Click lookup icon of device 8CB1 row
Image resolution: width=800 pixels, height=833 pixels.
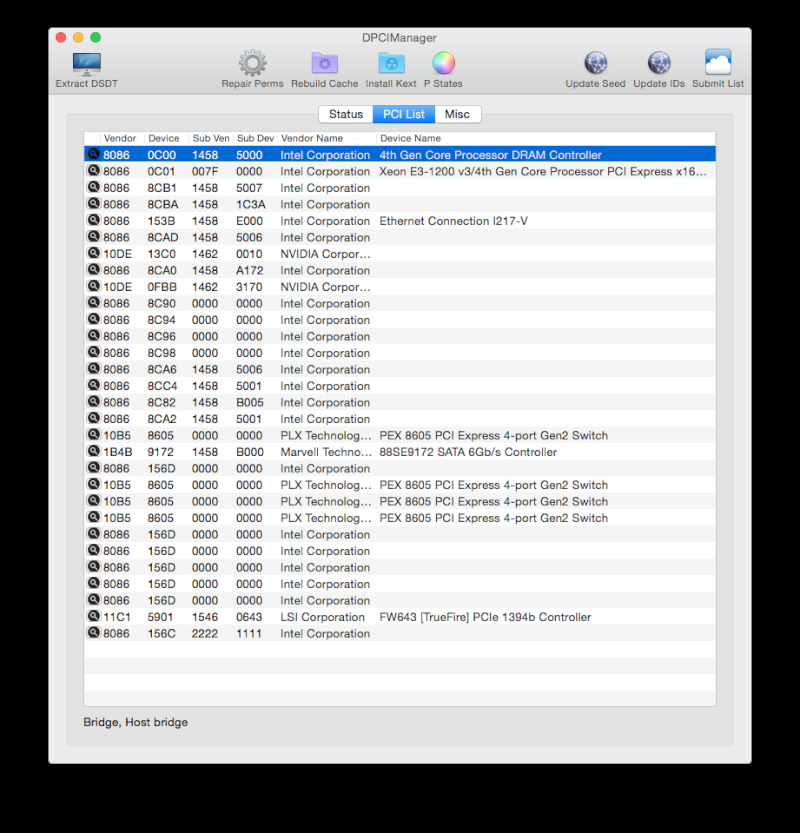pos(93,187)
